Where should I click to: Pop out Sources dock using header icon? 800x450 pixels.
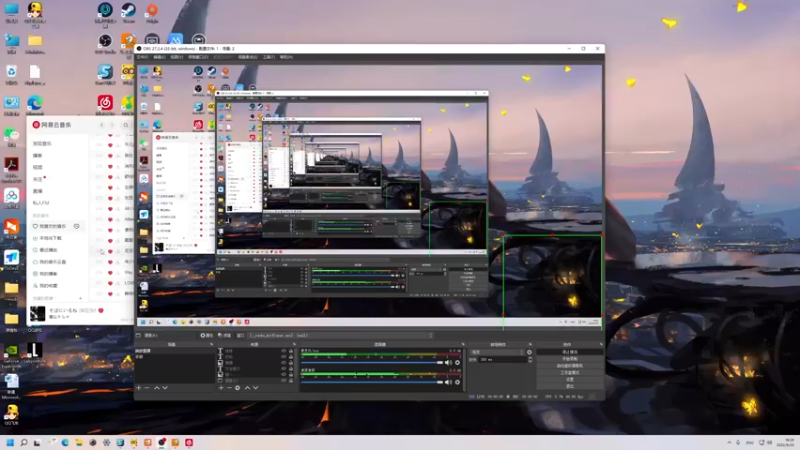294,344
